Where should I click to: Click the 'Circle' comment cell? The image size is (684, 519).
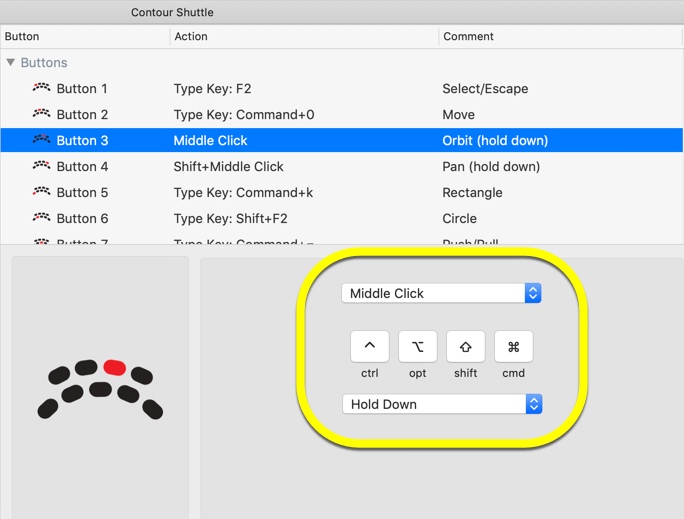(x=459, y=219)
